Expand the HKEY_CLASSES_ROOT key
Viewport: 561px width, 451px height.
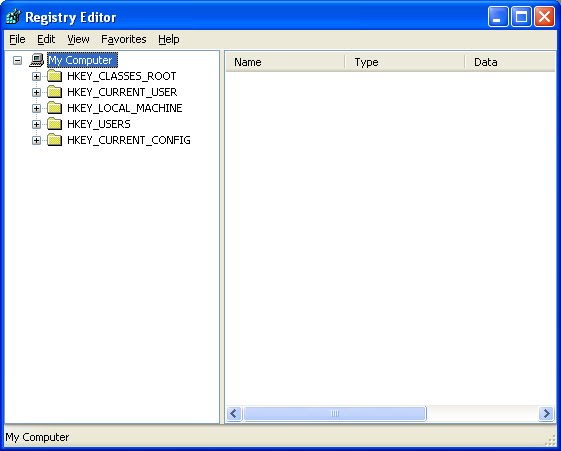point(36,77)
